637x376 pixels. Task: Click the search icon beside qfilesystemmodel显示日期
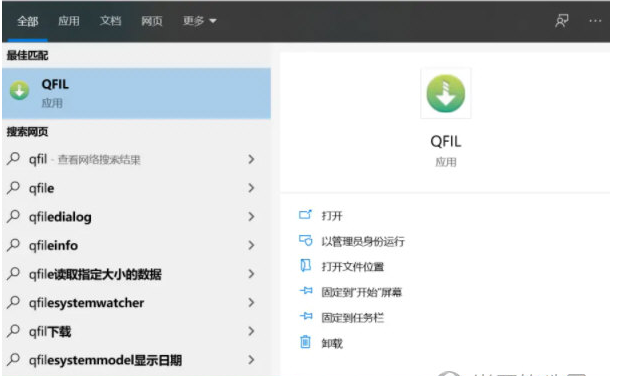point(13,359)
